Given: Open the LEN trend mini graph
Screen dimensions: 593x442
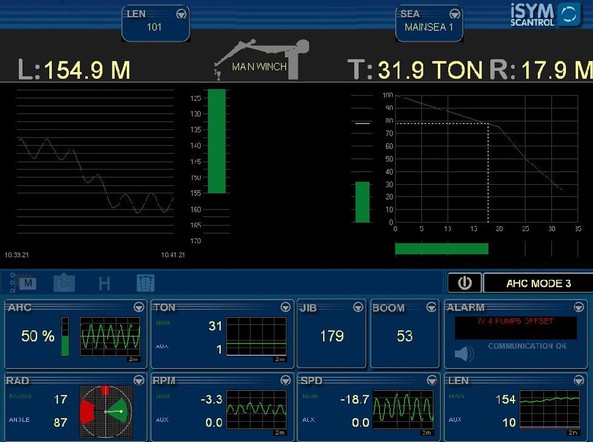Looking at the screenshot, I should coord(550,409).
